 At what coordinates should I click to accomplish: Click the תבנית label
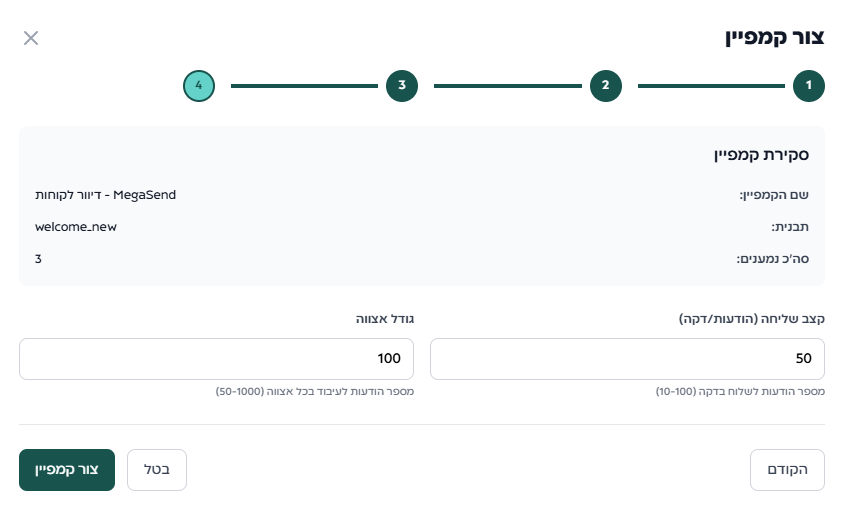(x=790, y=227)
